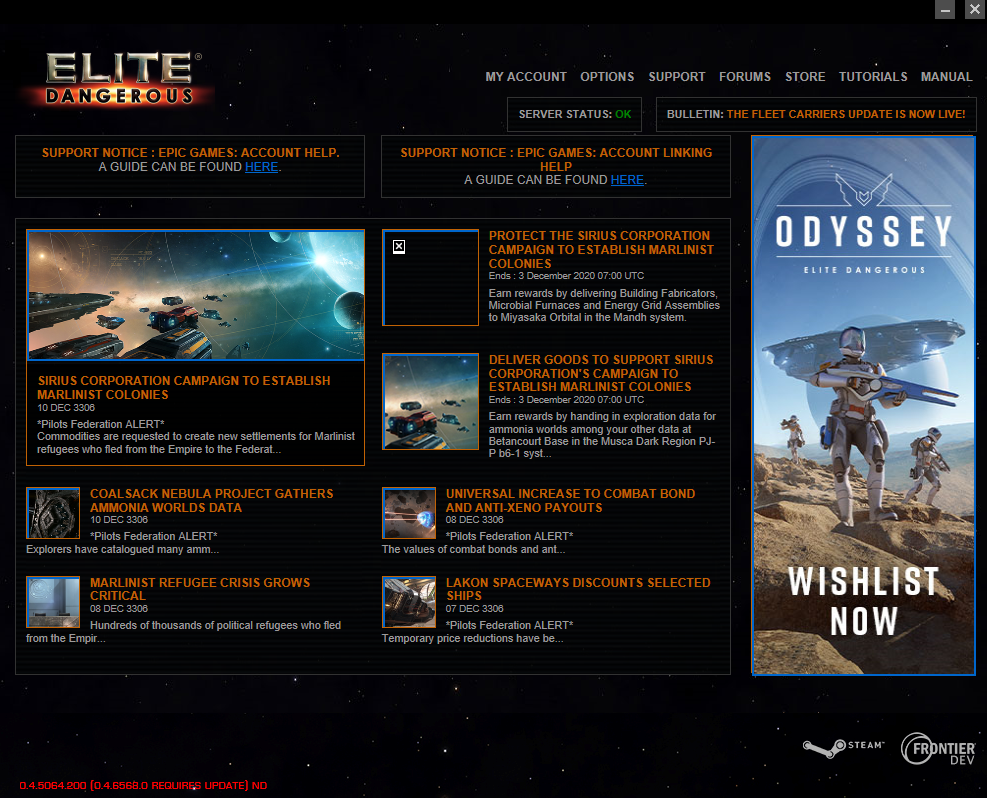The image size is (987, 798).
Task: Open the Universal Increase to Combat Bond thumbnail
Action: click(409, 513)
